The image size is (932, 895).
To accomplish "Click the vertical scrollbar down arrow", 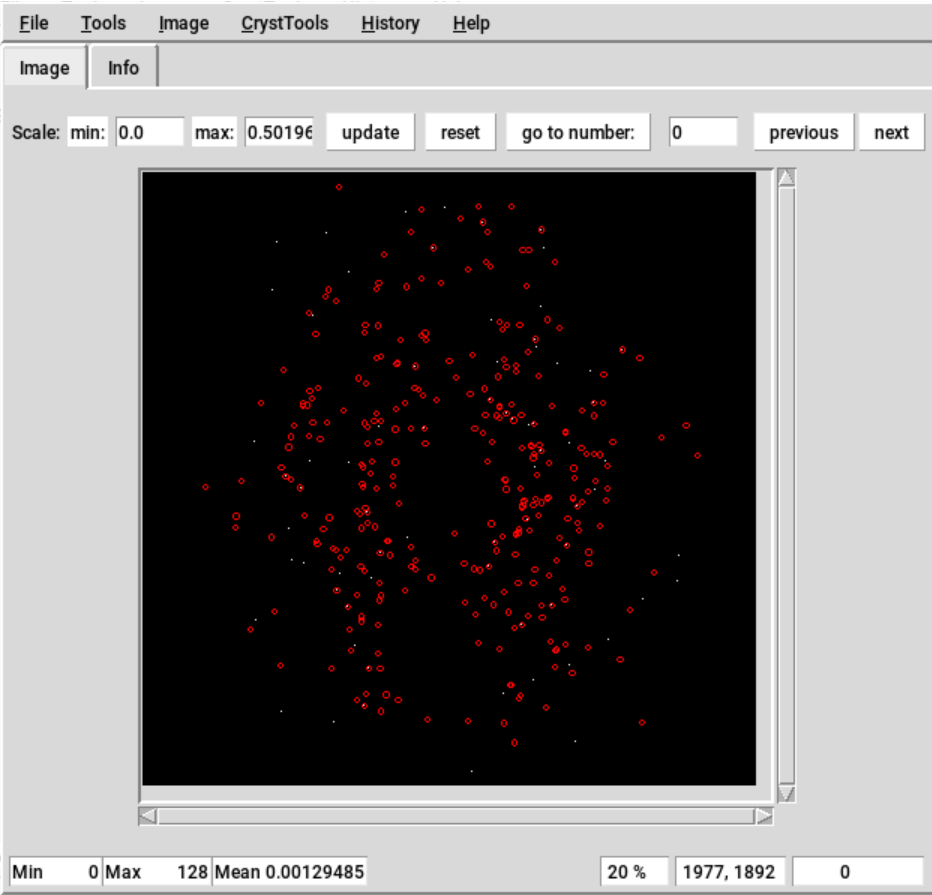I will pos(786,793).
